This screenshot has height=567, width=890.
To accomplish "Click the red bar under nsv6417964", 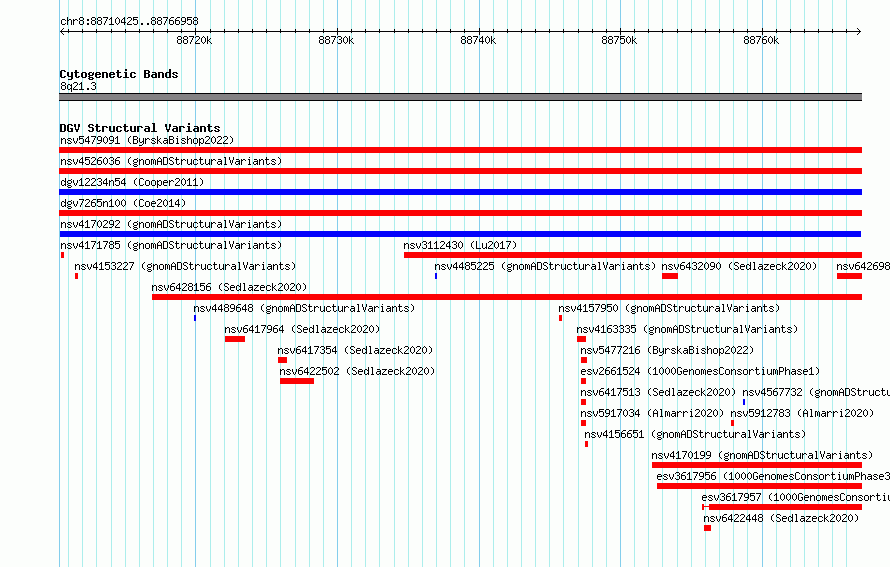I will click(235, 339).
